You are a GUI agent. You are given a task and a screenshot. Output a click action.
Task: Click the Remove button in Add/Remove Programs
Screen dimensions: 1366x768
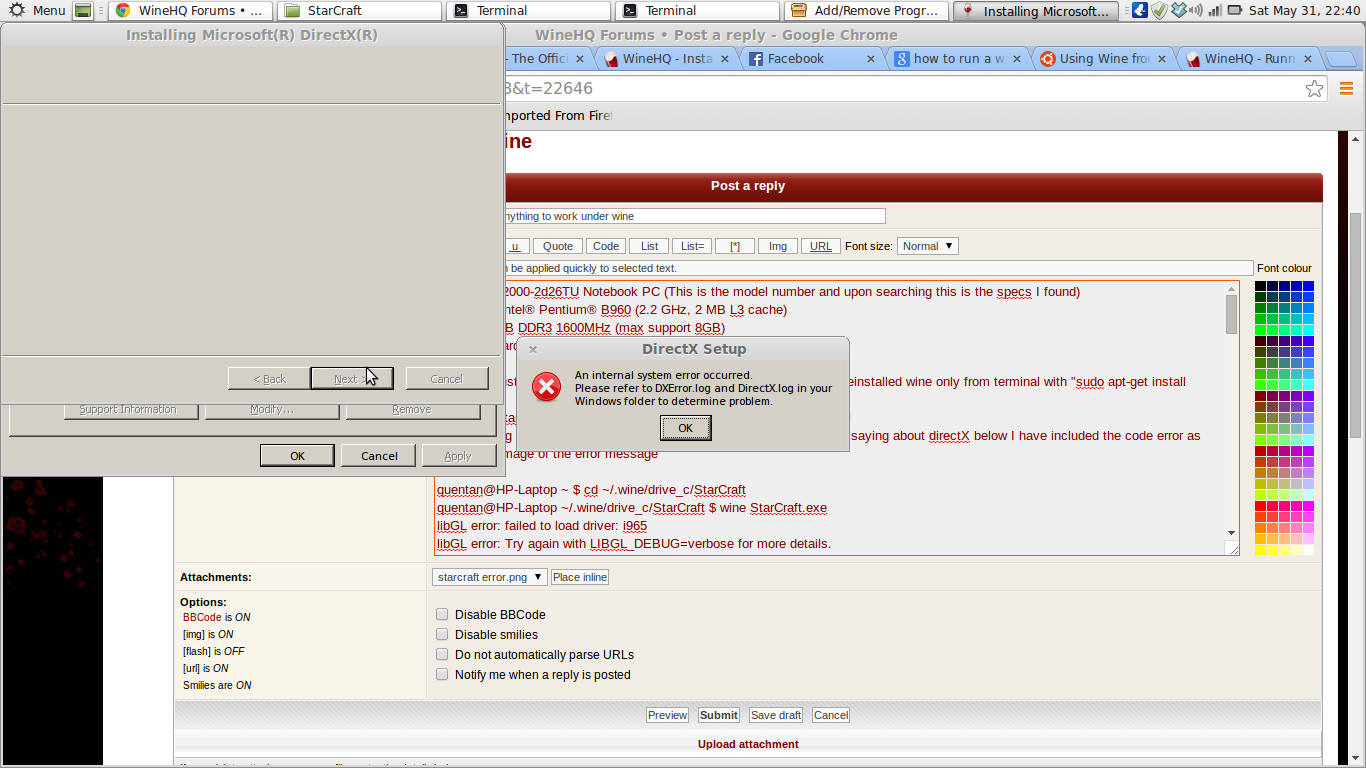click(412, 410)
